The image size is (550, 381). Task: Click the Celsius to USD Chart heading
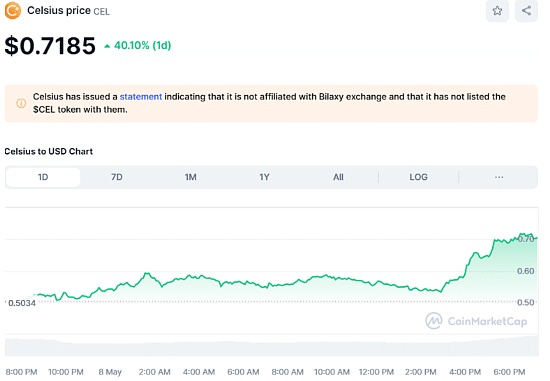(x=48, y=152)
